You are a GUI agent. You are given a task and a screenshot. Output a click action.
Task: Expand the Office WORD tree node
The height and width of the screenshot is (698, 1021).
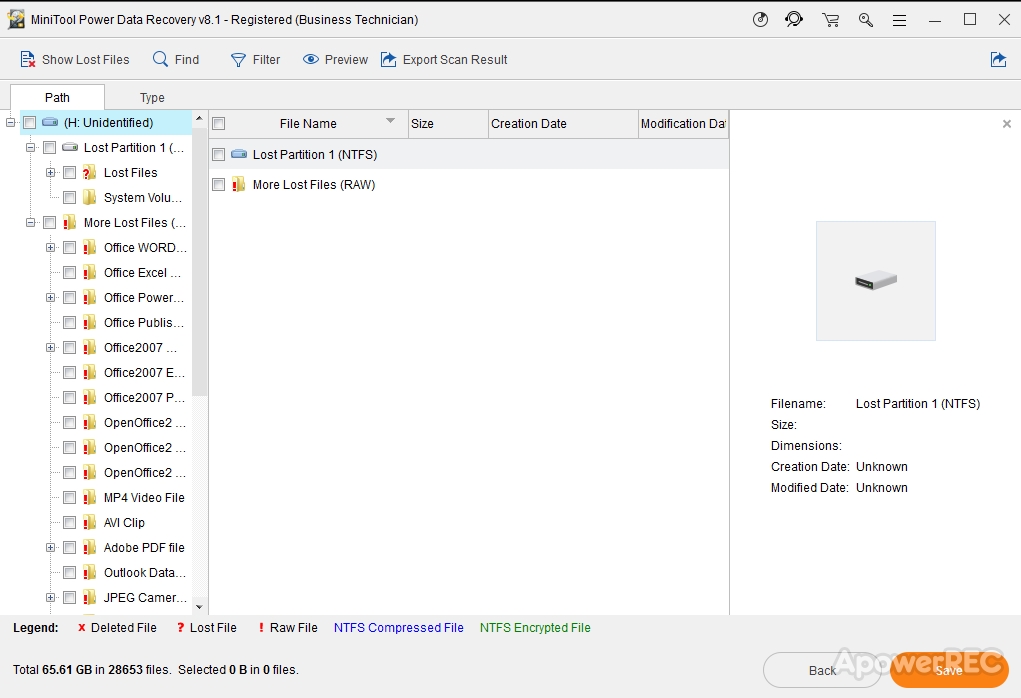point(50,247)
